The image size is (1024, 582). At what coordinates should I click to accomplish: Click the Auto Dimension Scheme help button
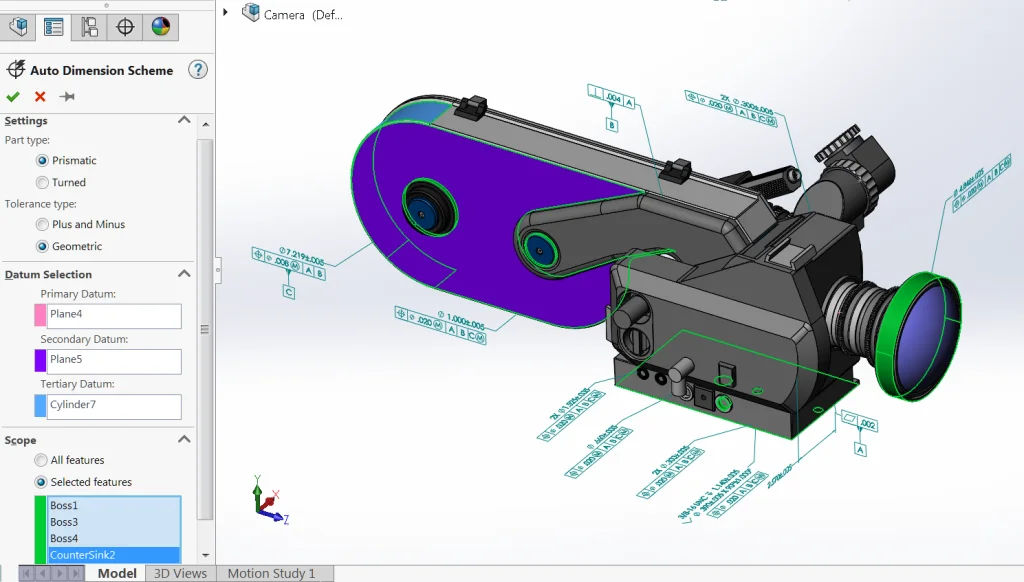pos(197,70)
